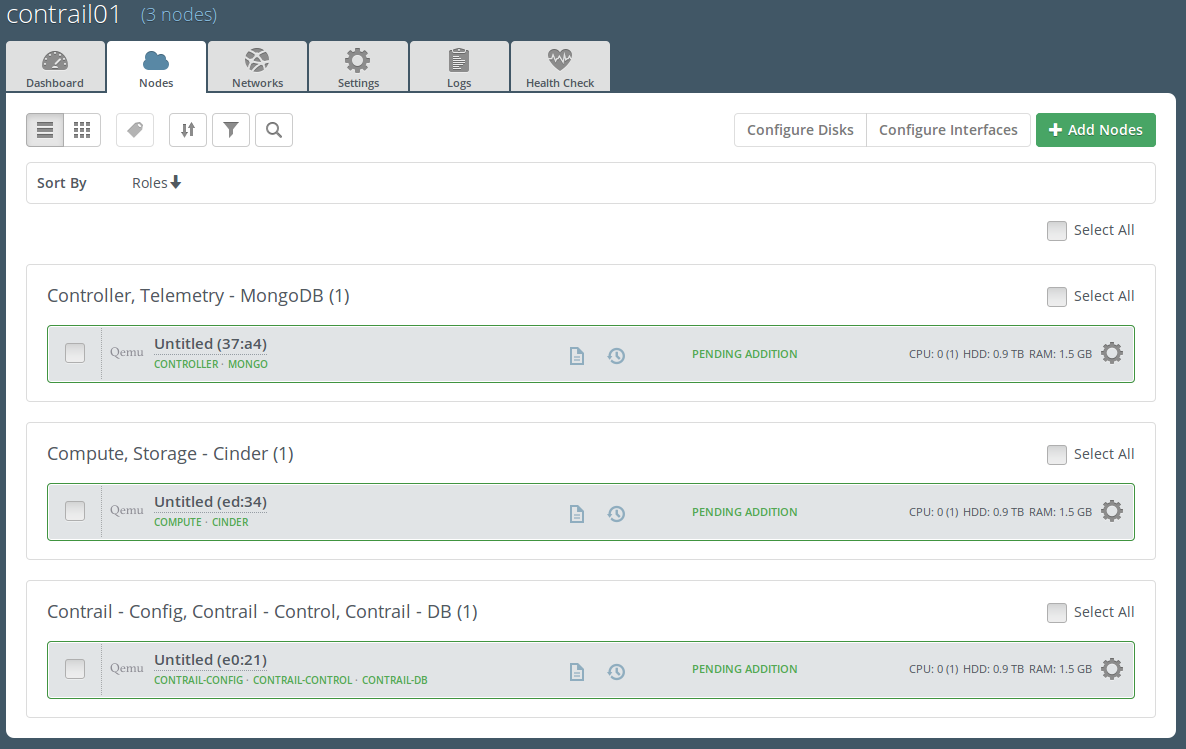1186x749 pixels.
Task: Tick checkbox for node Untitled (37:a4)
Action: 75,353
